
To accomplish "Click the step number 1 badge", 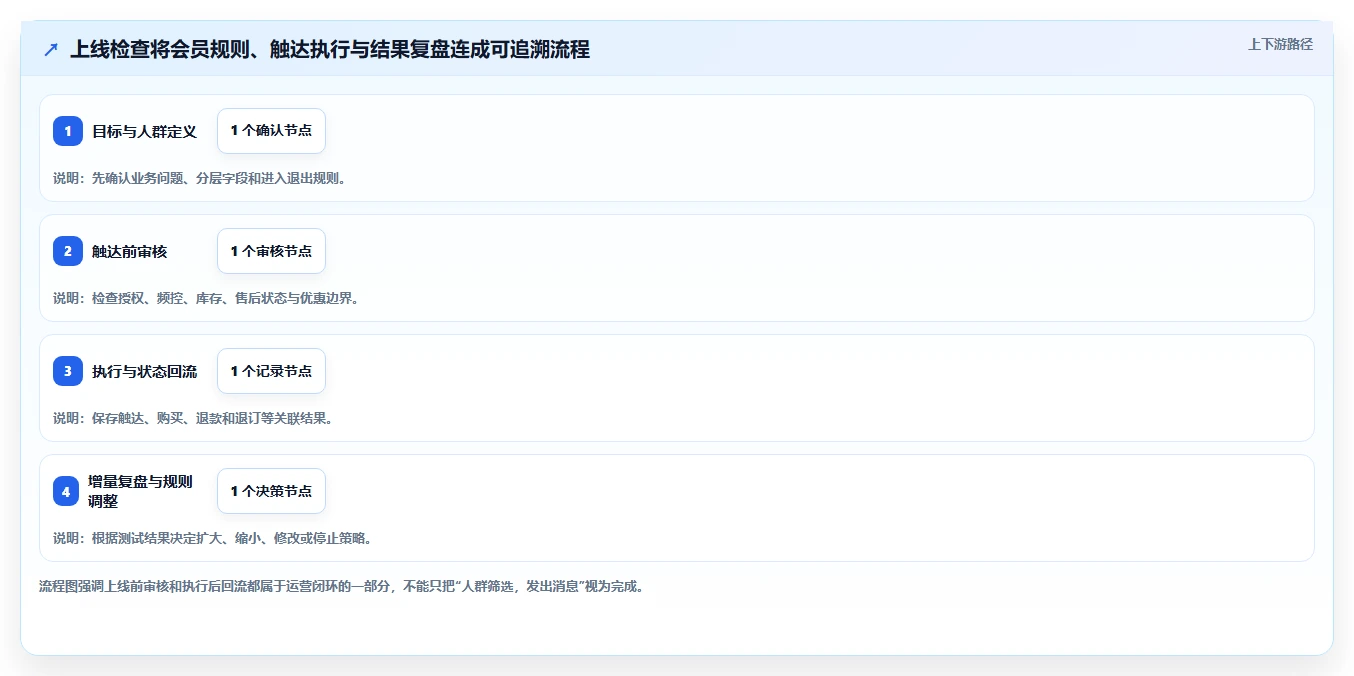I will [x=68, y=131].
